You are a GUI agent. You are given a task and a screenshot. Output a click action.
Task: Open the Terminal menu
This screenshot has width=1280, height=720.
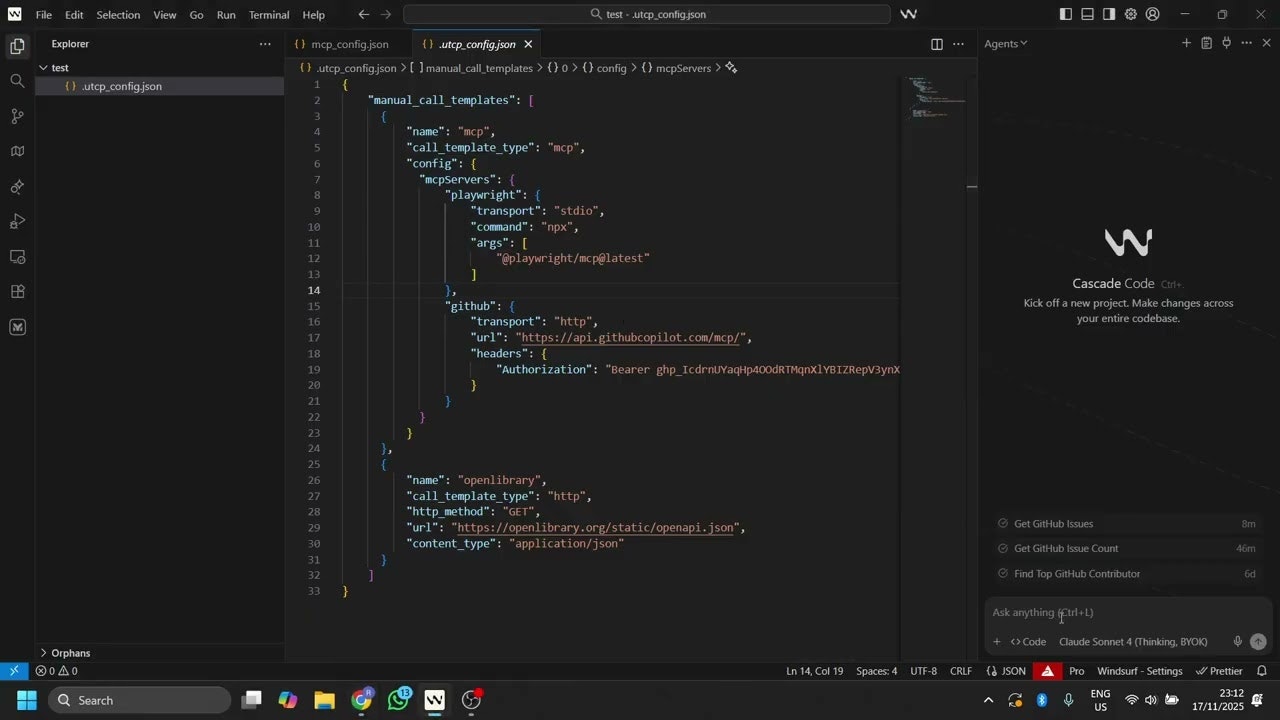(269, 15)
